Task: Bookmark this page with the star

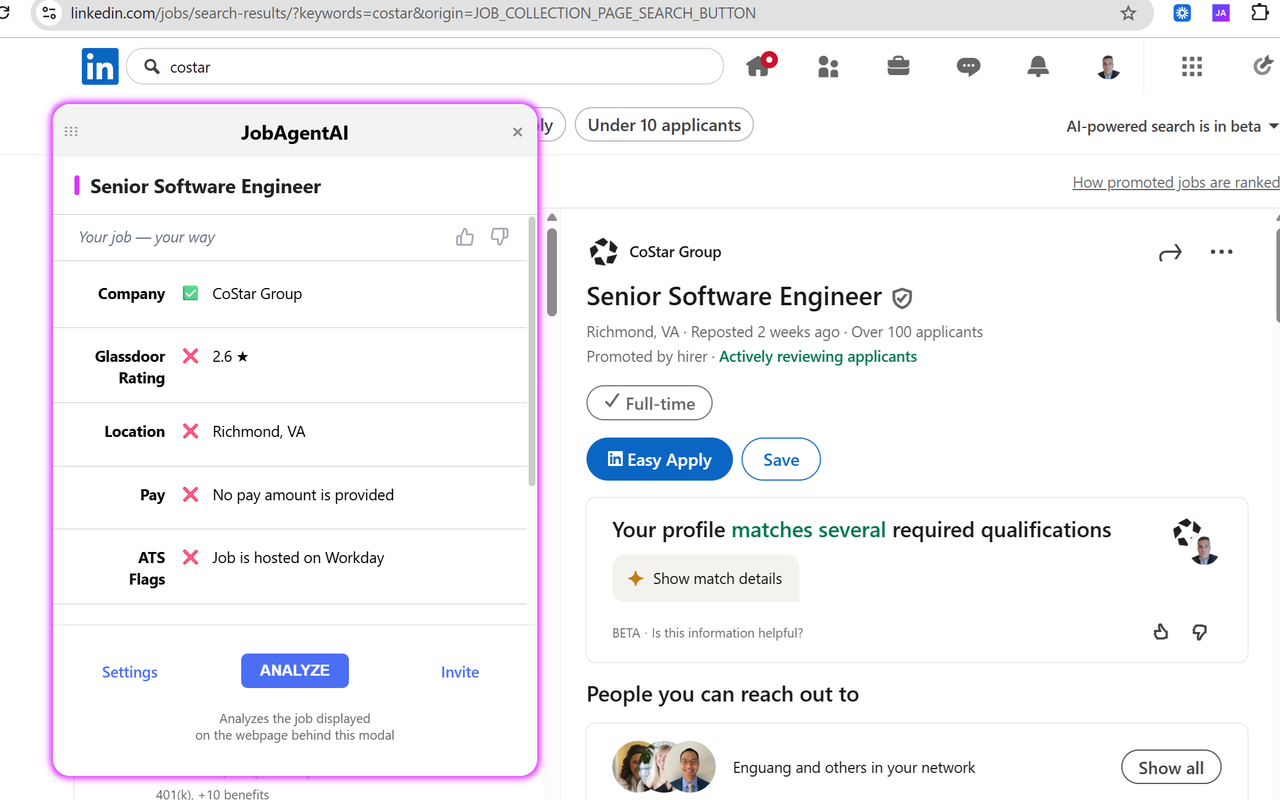Action: 1128,14
